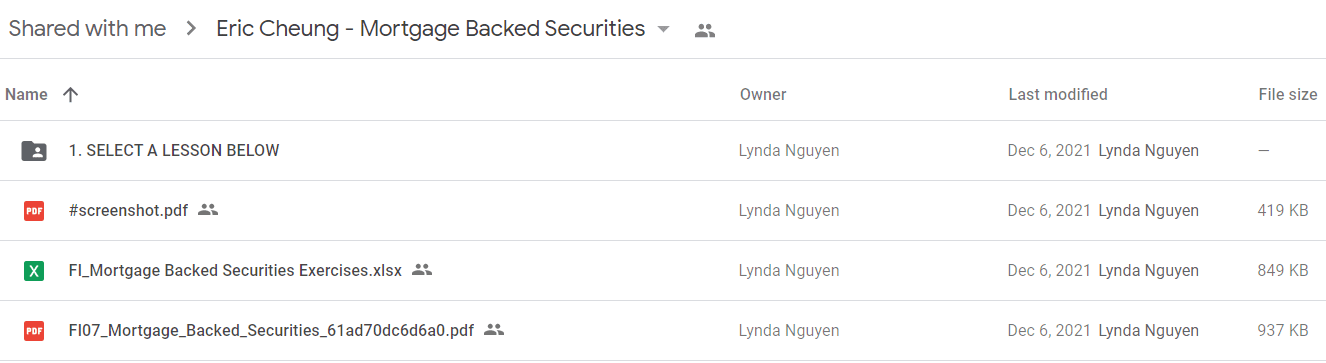Viewport: 1326px width, 363px height.
Task: Click shared people icon next to Exercises.xlsx
Action: [422, 270]
